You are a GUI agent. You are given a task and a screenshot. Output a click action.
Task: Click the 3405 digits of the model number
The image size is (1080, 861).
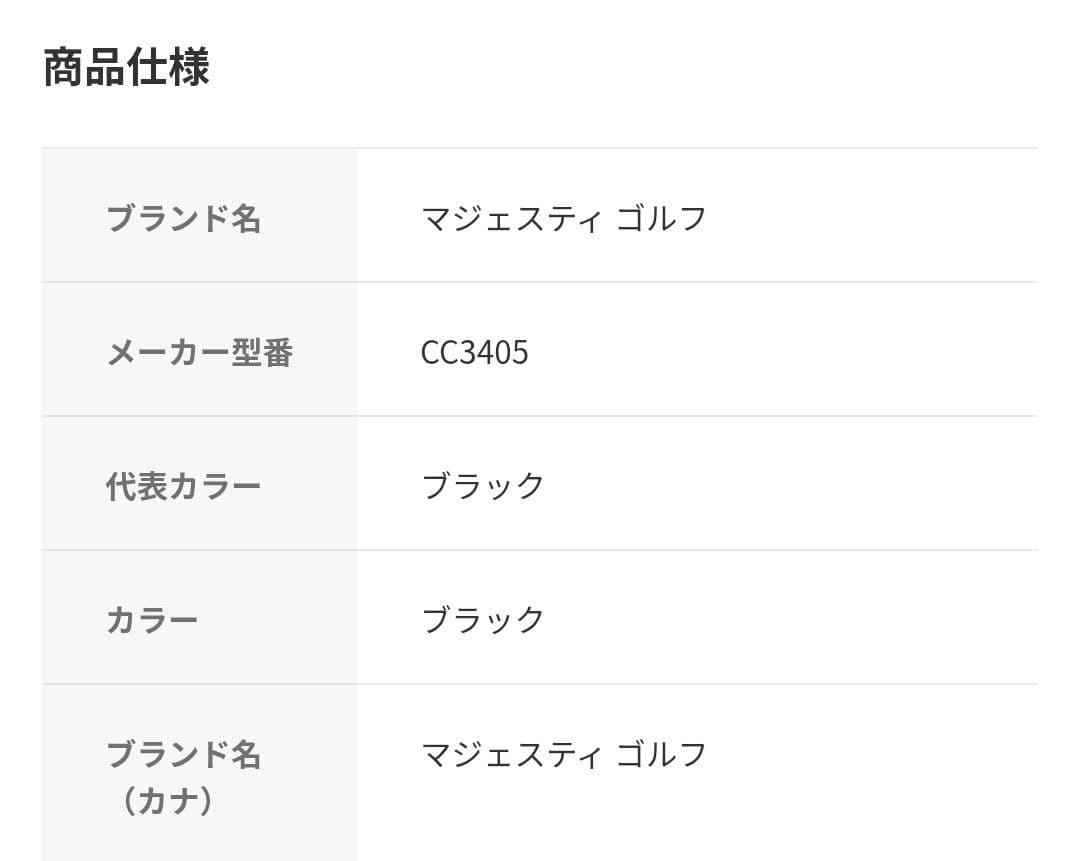point(493,352)
